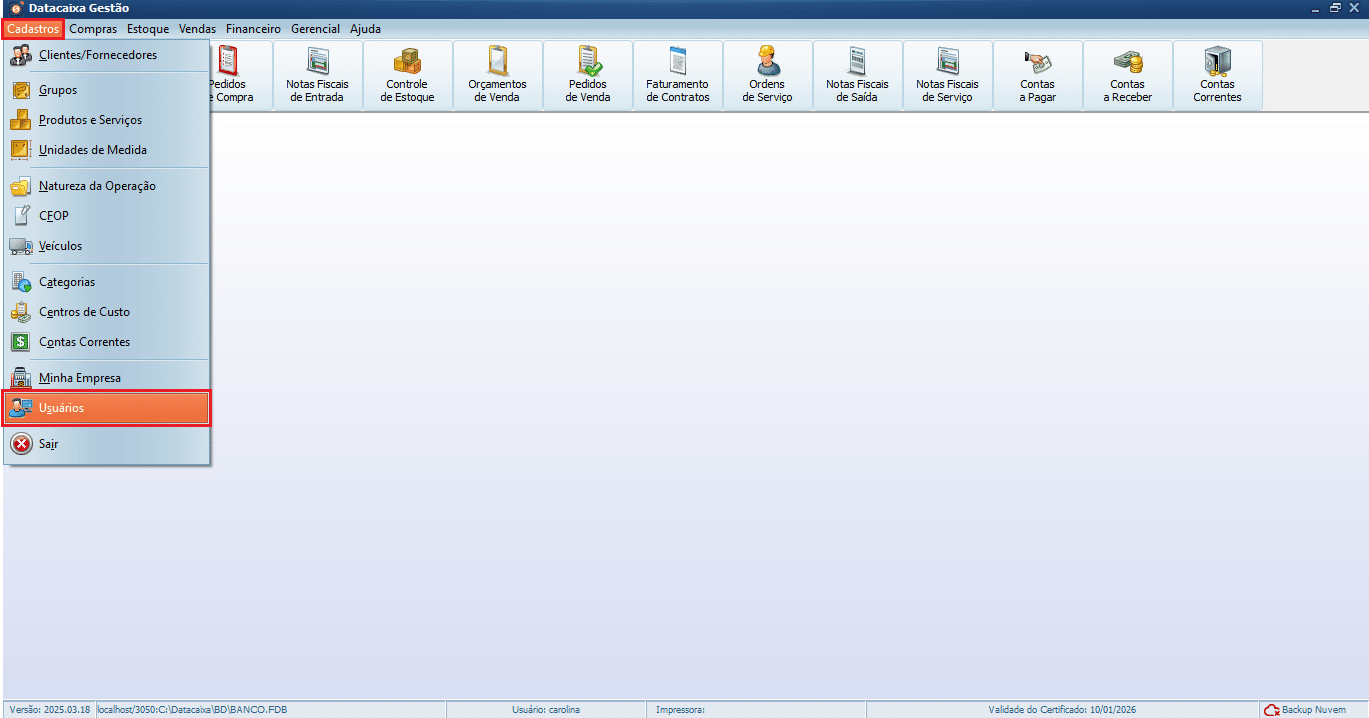Open Notas Fiscais de Saída icon

(x=857, y=75)
